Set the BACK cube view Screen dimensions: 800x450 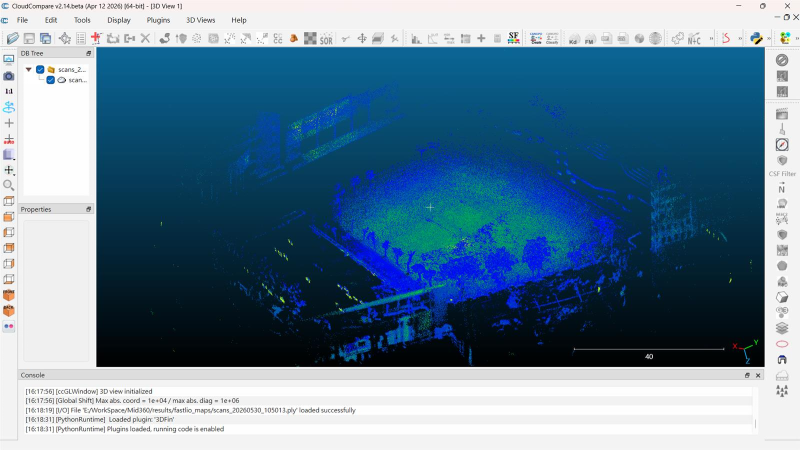coord(9,310)
